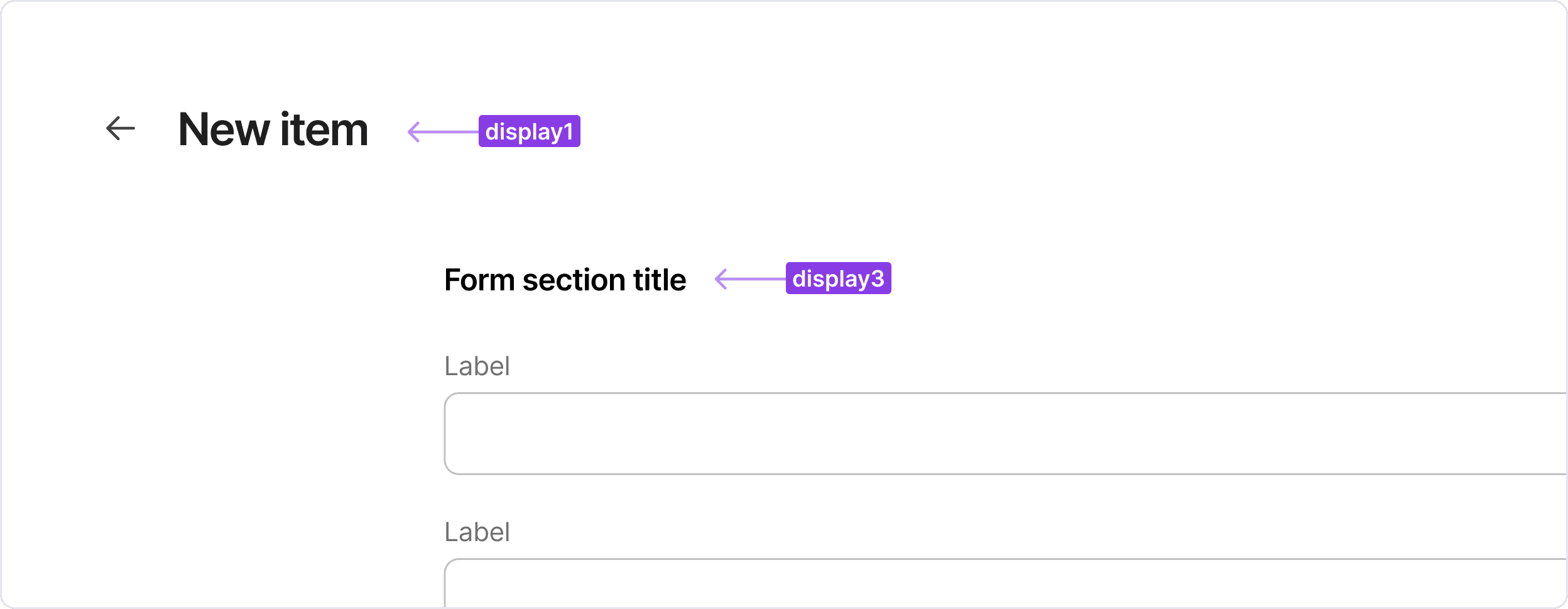
Task: Click the second Label caption
Action: click(476, 531)
